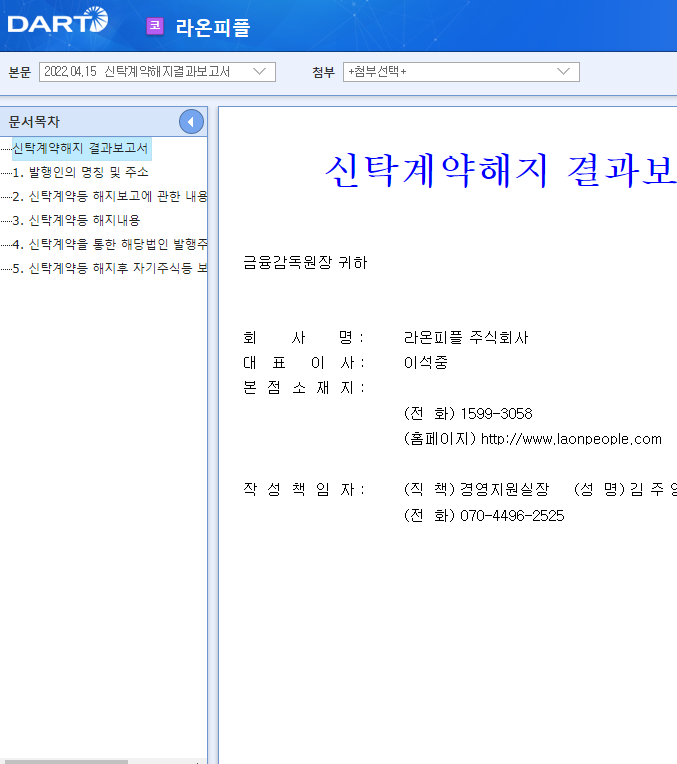Click the 경영지원실장 position text
This screenshot has width=677, height=764.
(x=504, y=489)
